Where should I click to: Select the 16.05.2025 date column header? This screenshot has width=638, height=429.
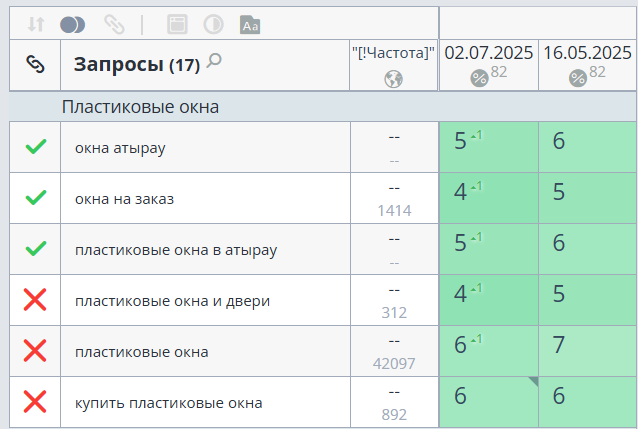[588, 65]
